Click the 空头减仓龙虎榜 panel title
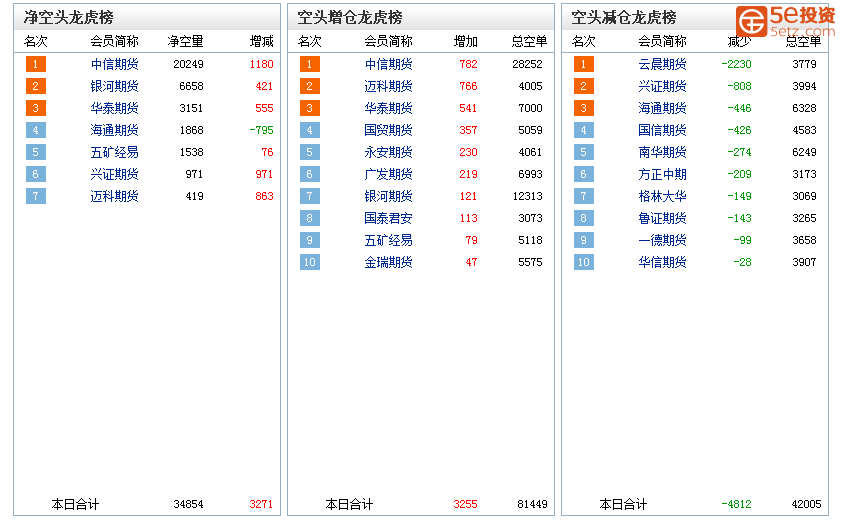843x521 pixels. [x=624, y=18]
